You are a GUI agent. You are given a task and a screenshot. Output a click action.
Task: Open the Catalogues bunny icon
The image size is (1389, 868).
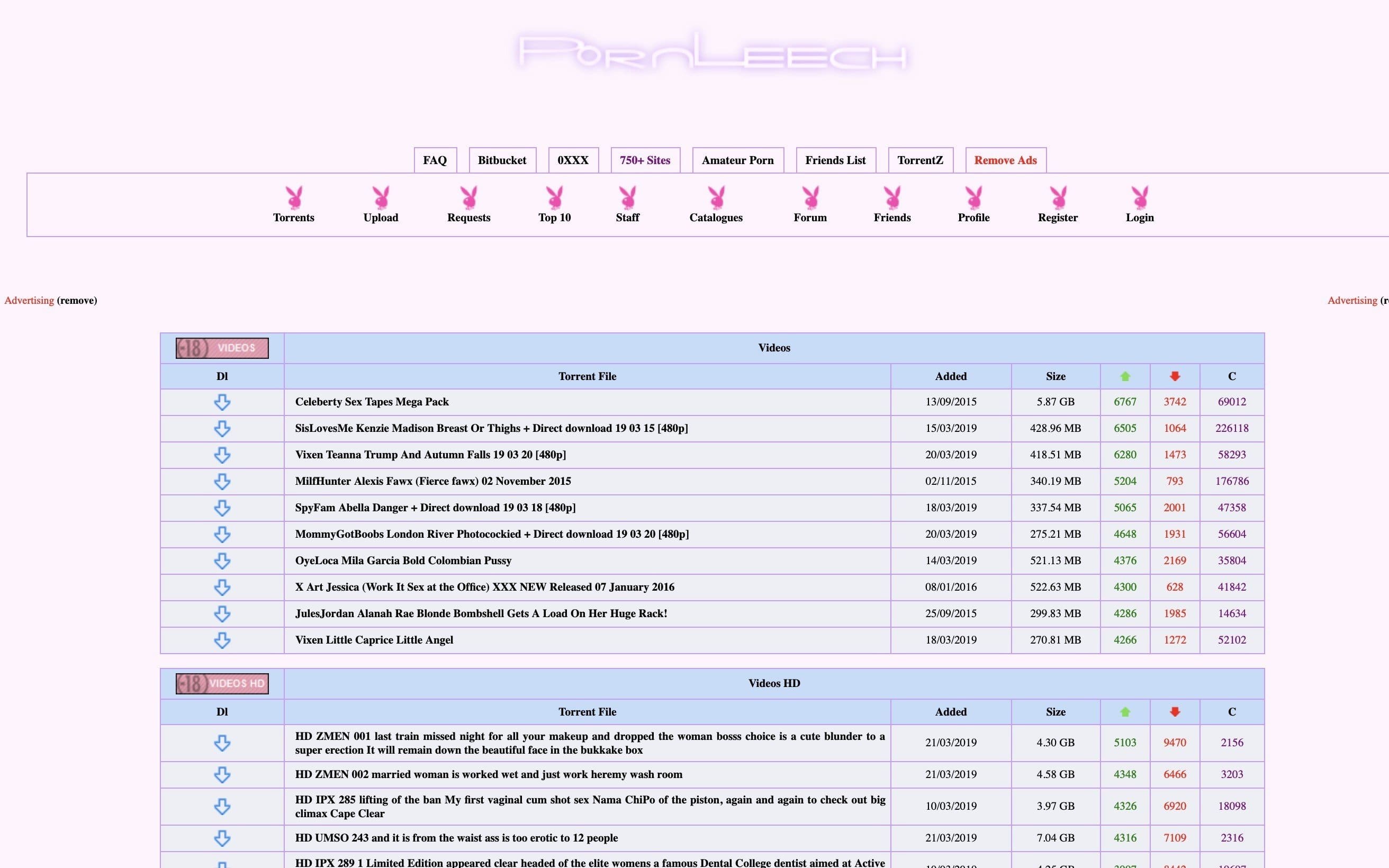[x=716, y=197]
